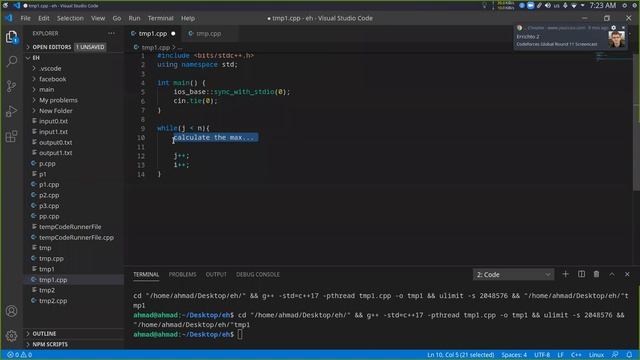Maximize the panel with chevron up icon

click(x=612, y=274)
